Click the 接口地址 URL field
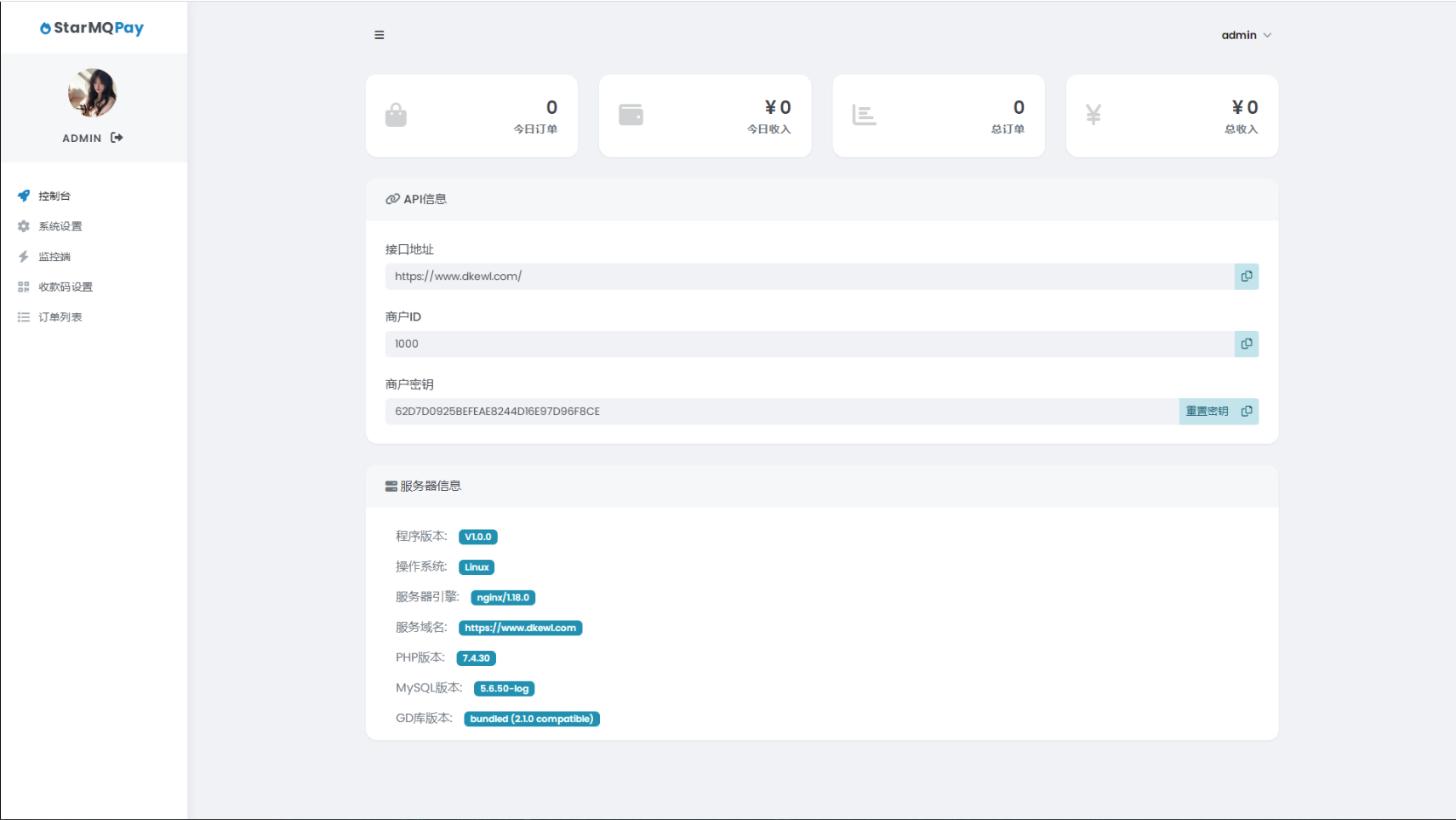Viewport: 1456px width, 820px height. tap(808, 276)
